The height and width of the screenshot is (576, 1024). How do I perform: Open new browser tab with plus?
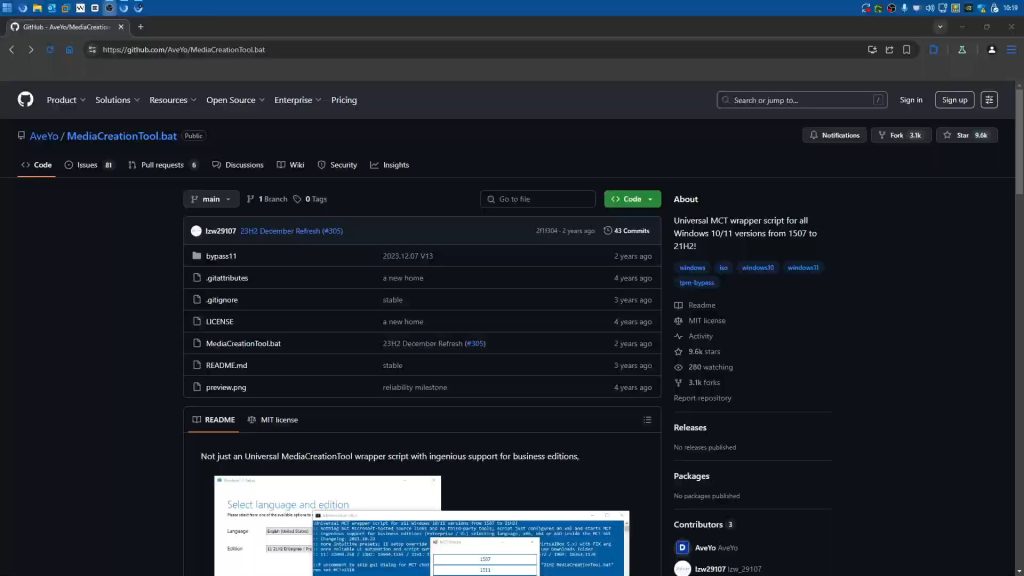140,27
